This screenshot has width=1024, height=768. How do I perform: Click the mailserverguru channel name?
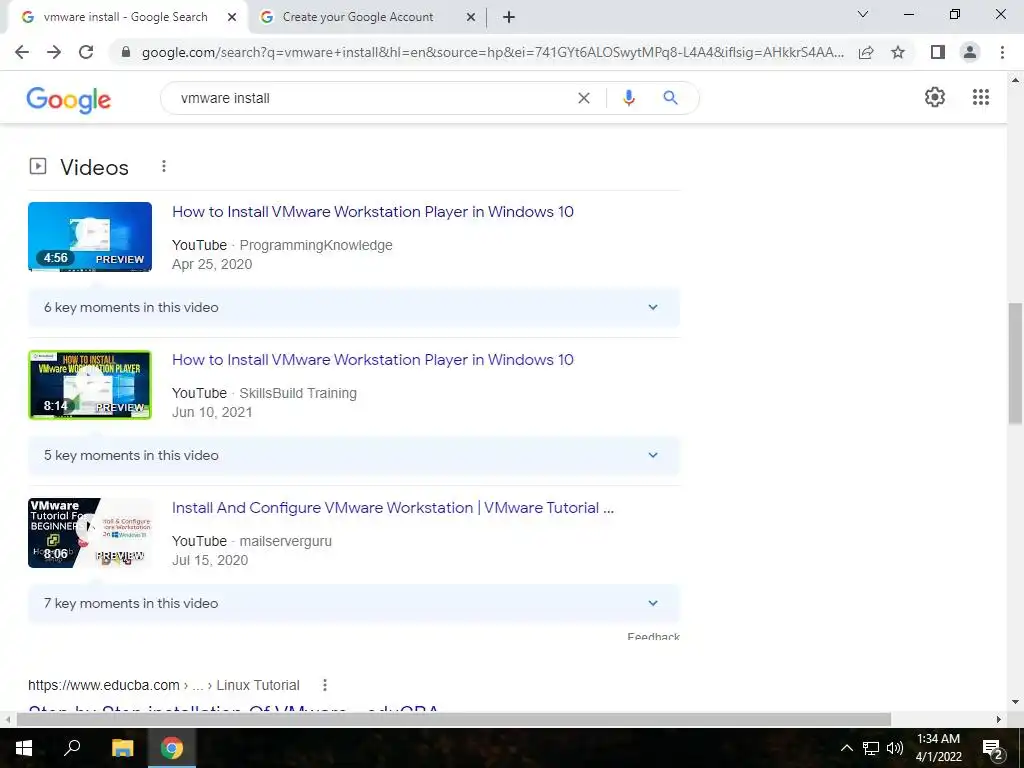(x=285, y=541)
